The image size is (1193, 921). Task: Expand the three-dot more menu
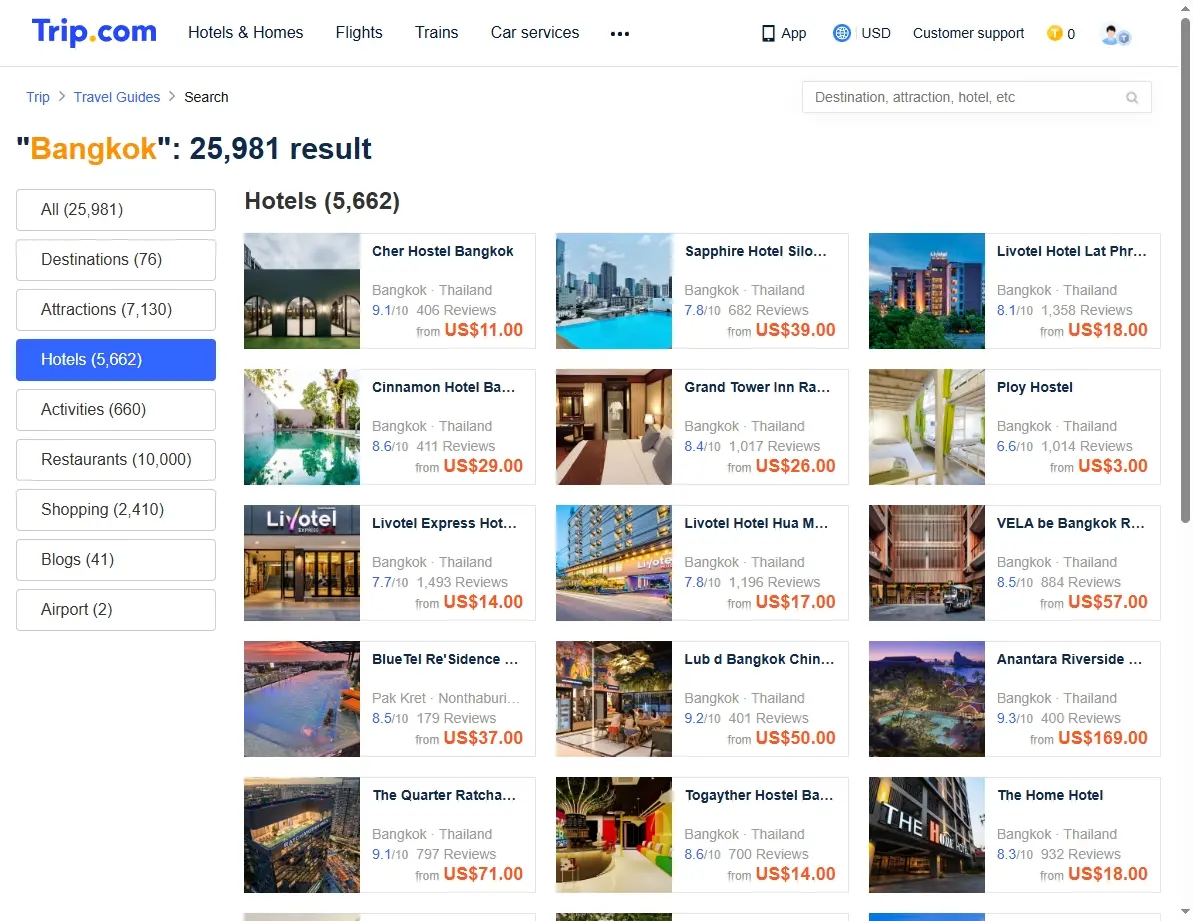point(620,33)
